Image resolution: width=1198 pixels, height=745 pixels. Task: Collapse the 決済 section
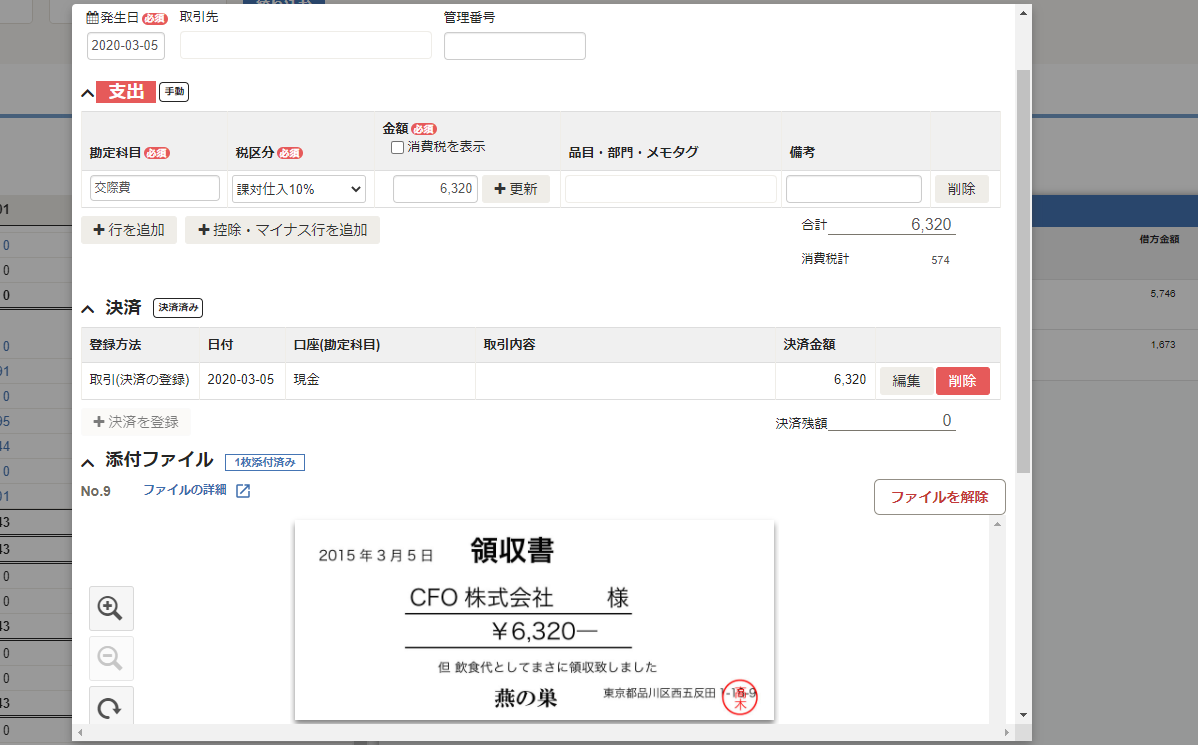(88, 308)
